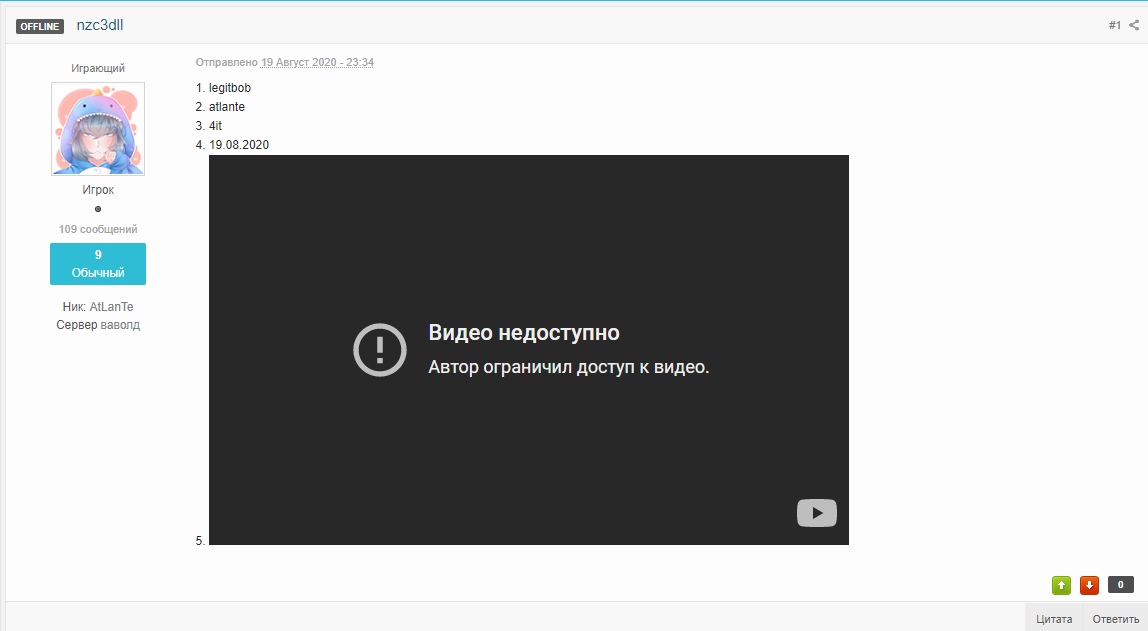Click the 9 Обычный reputation box
1148x631 pixels.
pyautogui.click(x=98, y=264)
